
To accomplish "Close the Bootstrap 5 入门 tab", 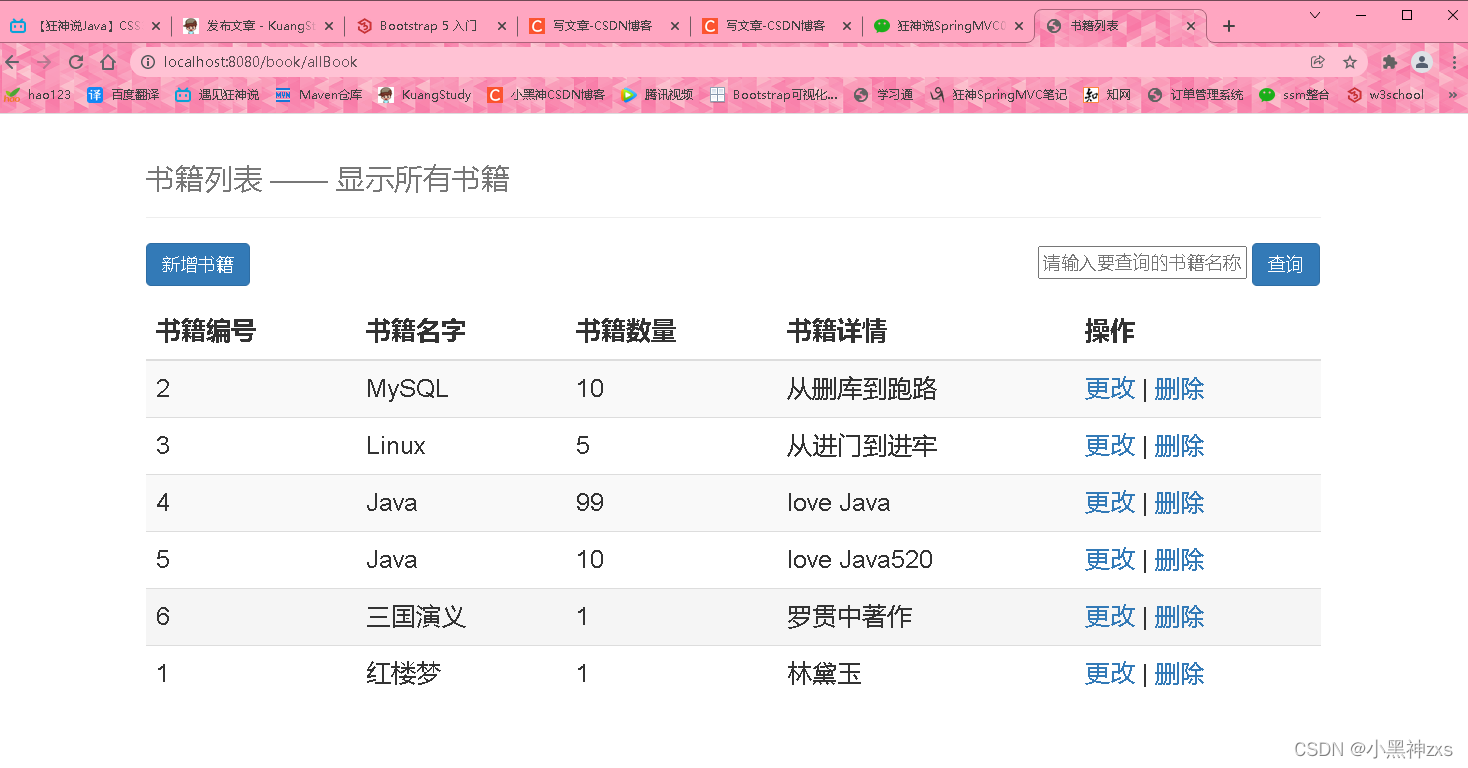I will click(x=501, y=26).
